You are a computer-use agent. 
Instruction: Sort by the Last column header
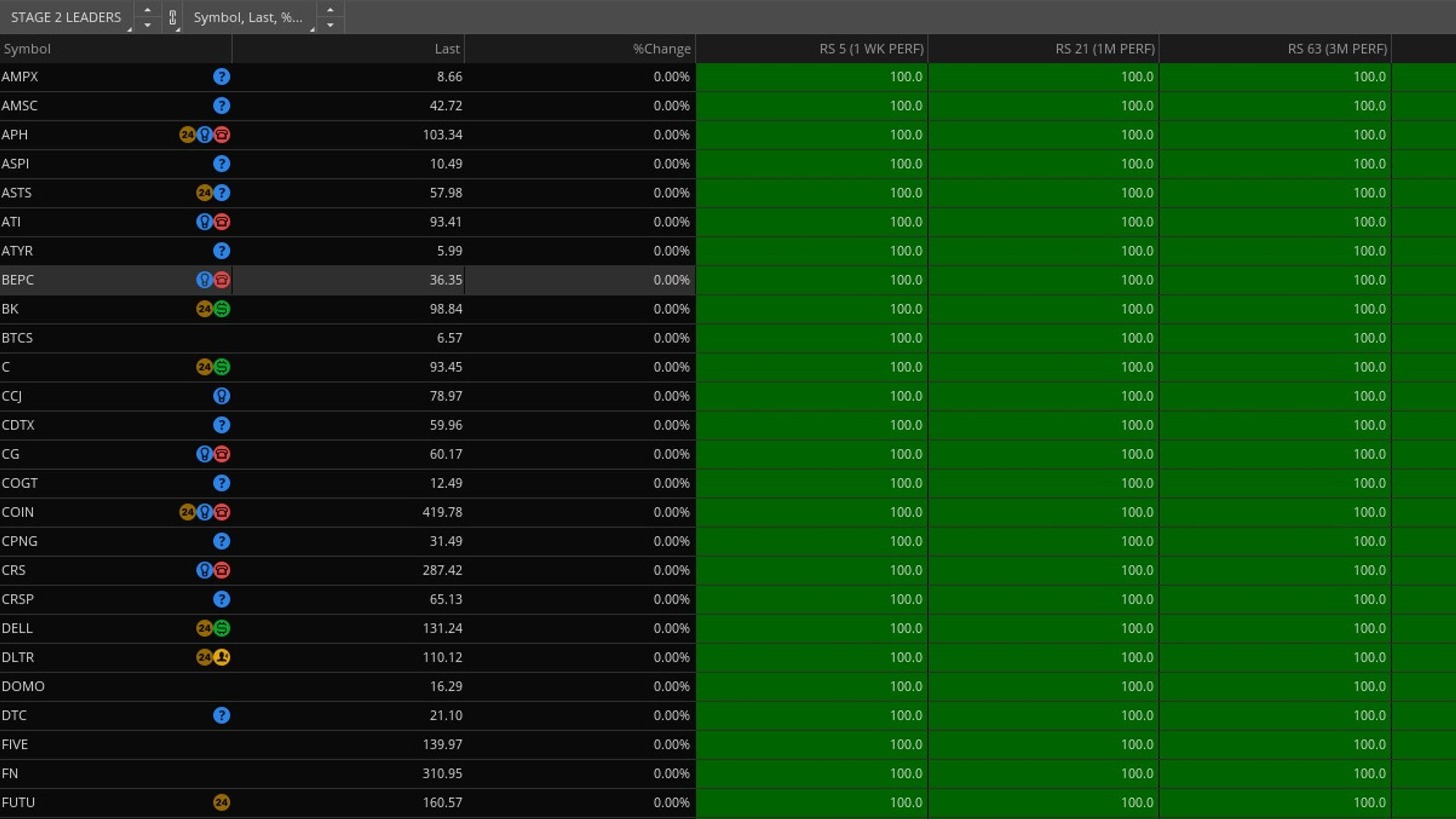pos(348,49)
